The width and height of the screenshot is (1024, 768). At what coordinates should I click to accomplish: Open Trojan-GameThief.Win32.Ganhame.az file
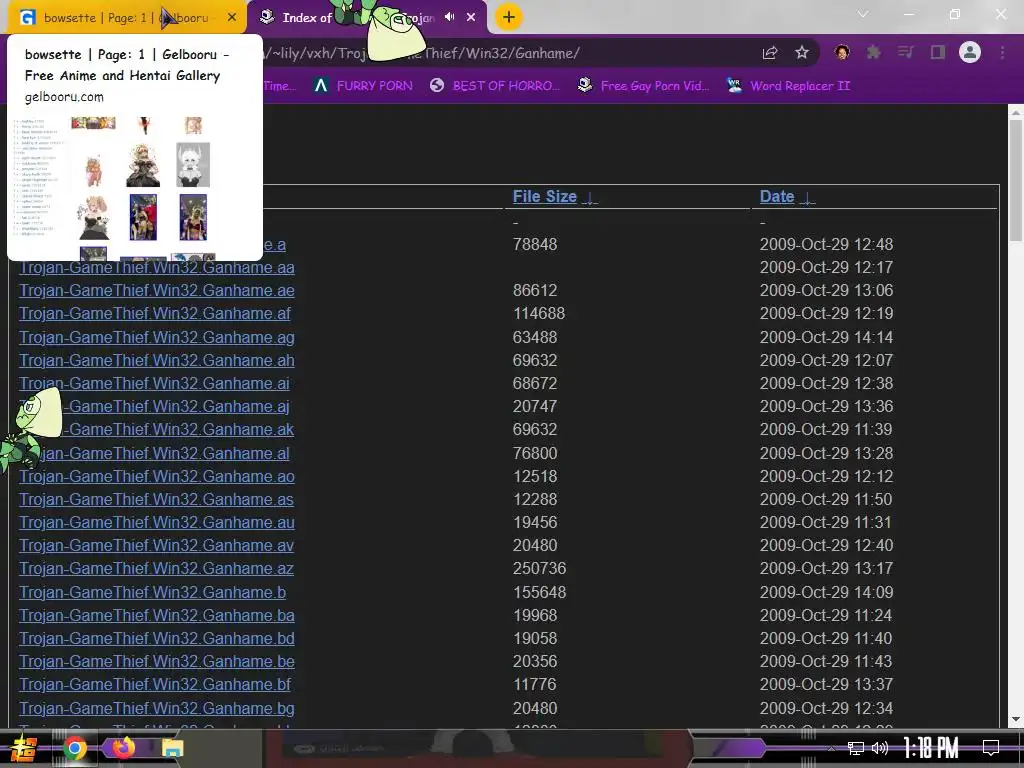click(156, 568)
